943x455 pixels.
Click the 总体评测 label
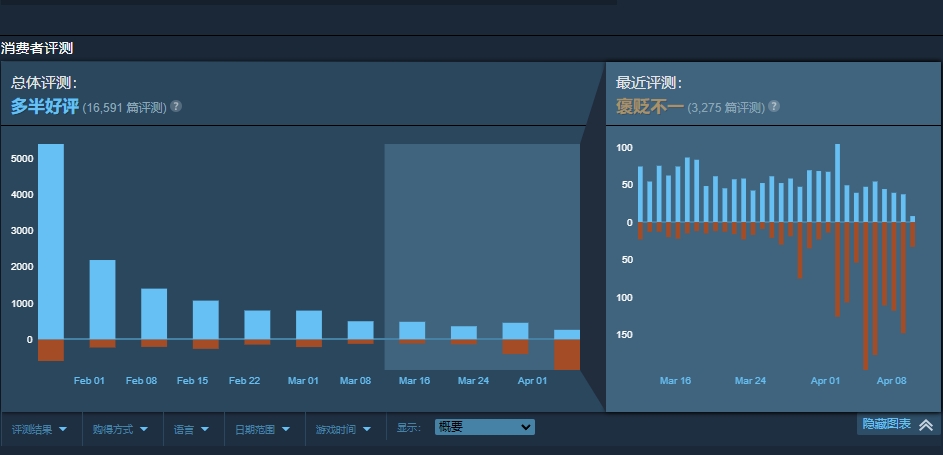point(44,83)
